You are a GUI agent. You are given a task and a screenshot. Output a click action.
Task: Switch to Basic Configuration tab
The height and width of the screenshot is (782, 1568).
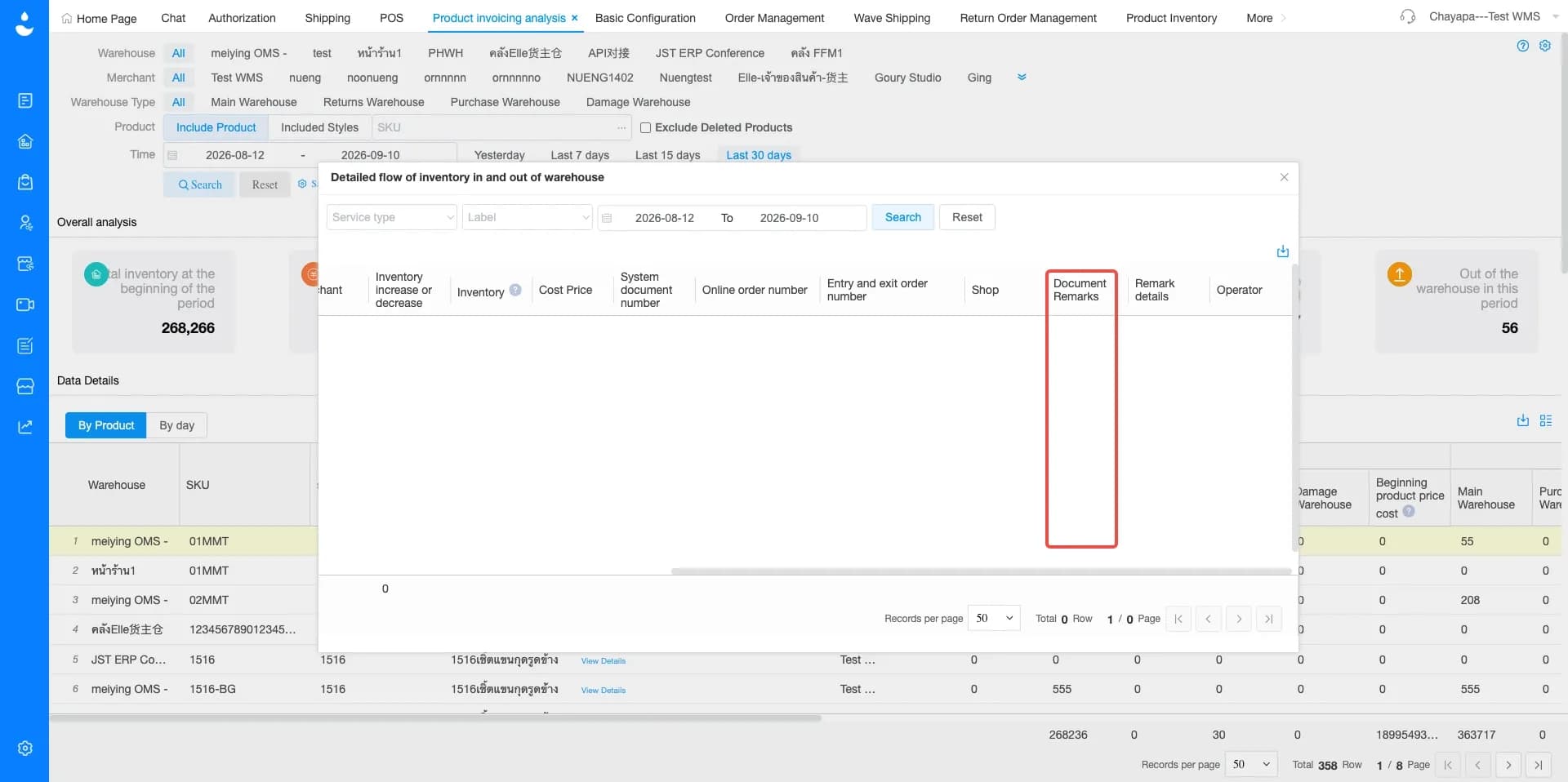(x=645, y=18)
